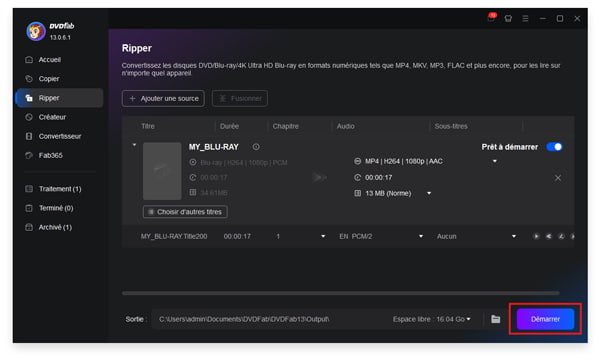
Task: Click the DVDFab mascot logo
Action: (36, 31)
